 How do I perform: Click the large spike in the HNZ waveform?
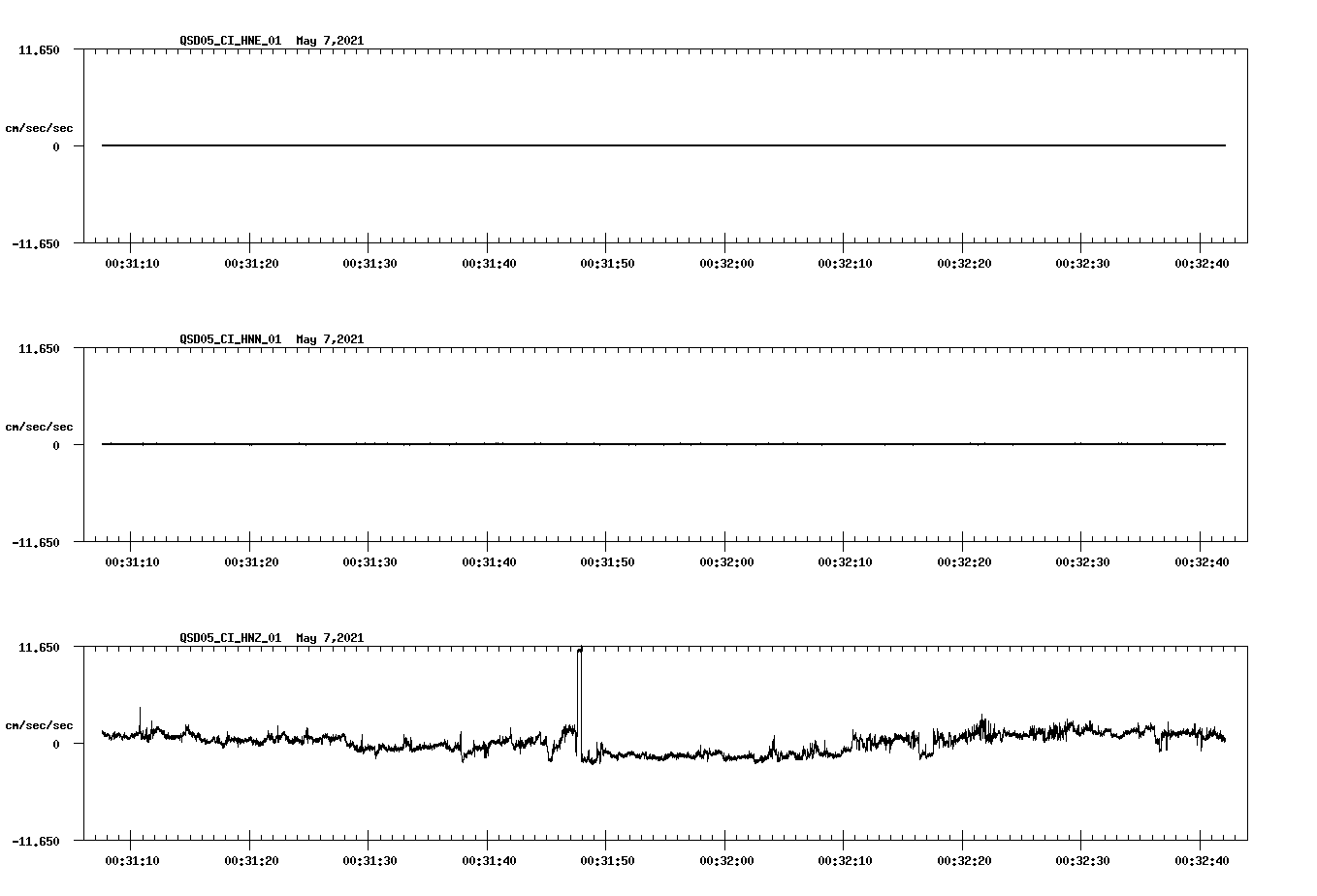coord(579,679)
